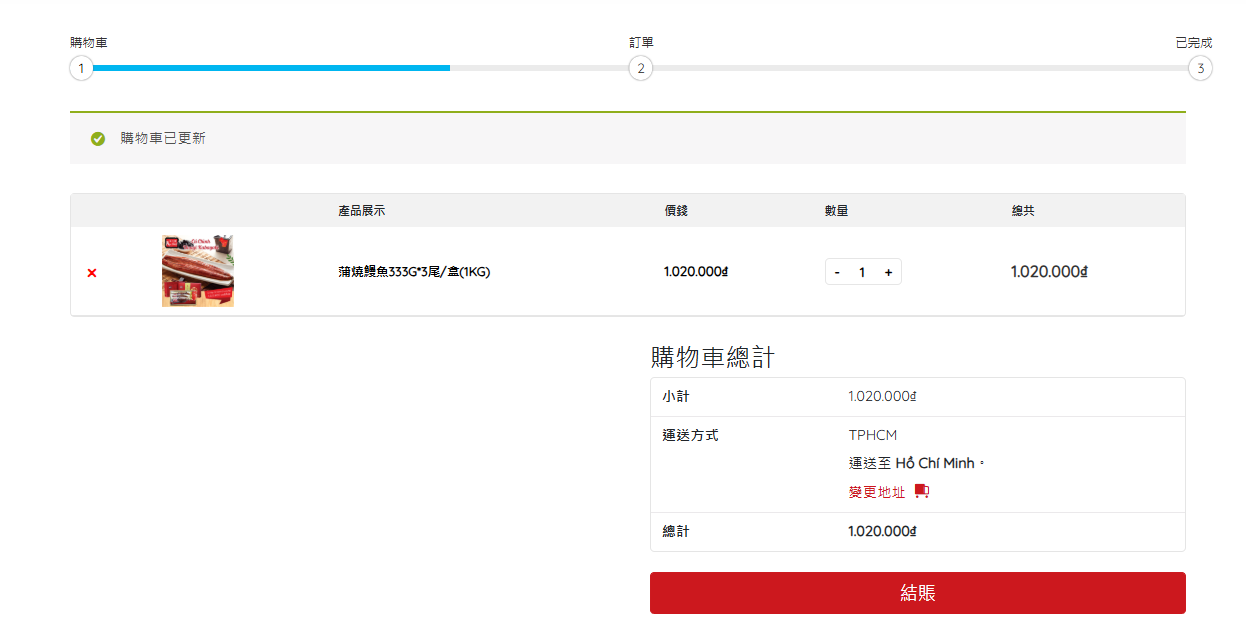The height and width of the screenshot is (636, 1246).
Task: Click the green checkmark success icon
Action: click(98, 139)
